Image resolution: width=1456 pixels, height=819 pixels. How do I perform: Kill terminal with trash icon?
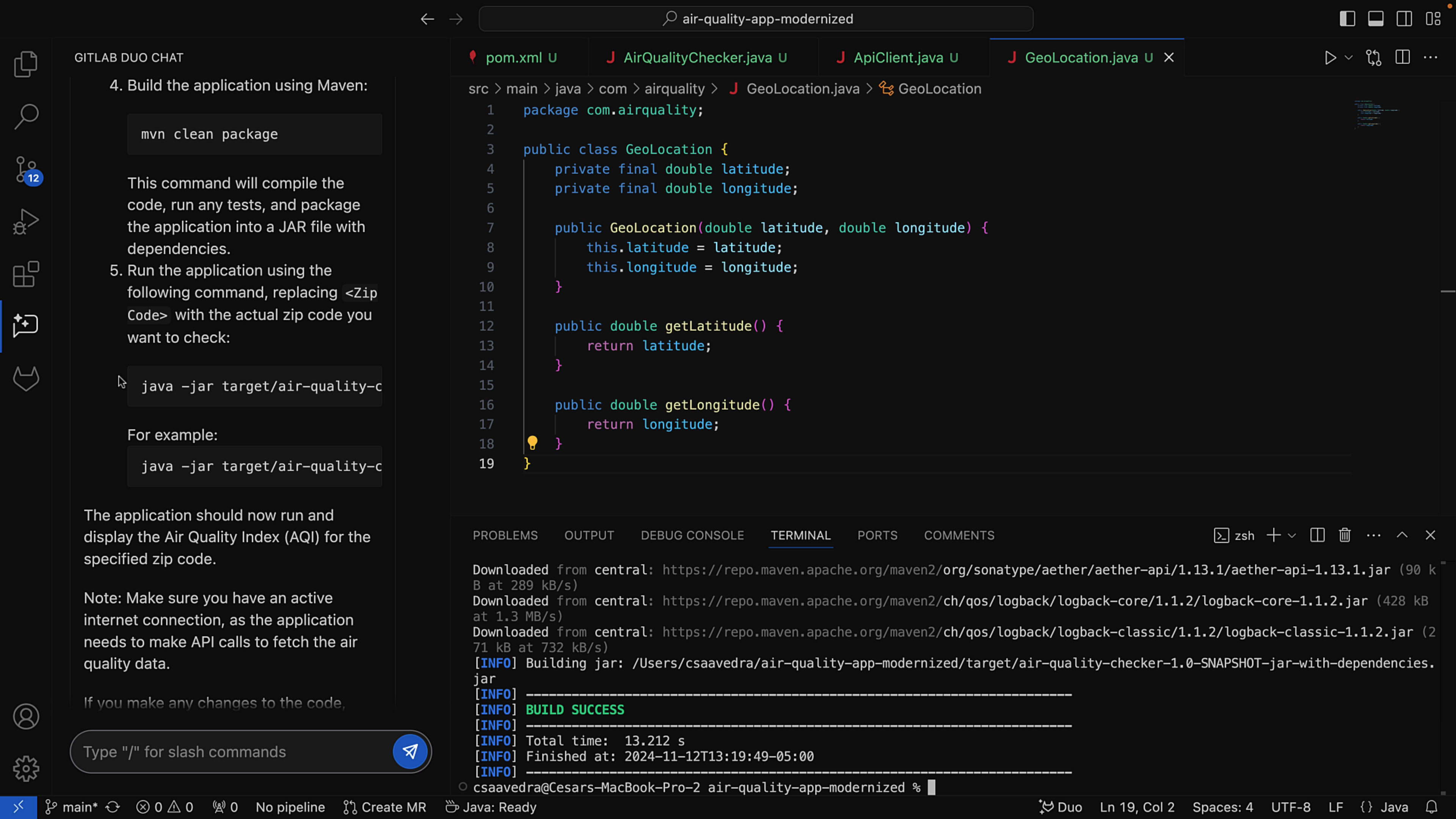1345,535
